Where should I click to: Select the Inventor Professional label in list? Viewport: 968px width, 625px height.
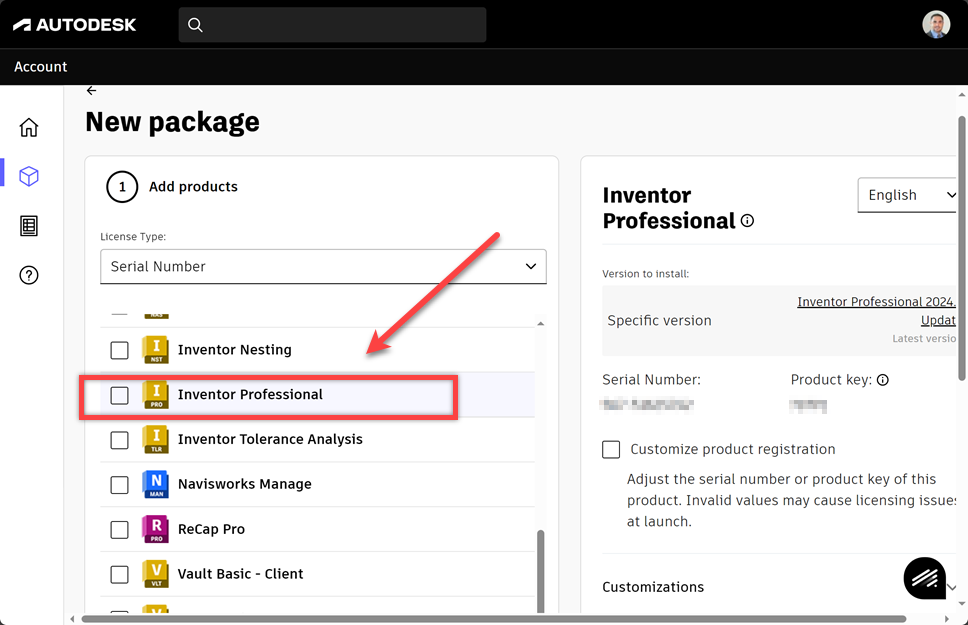(250, 395)
